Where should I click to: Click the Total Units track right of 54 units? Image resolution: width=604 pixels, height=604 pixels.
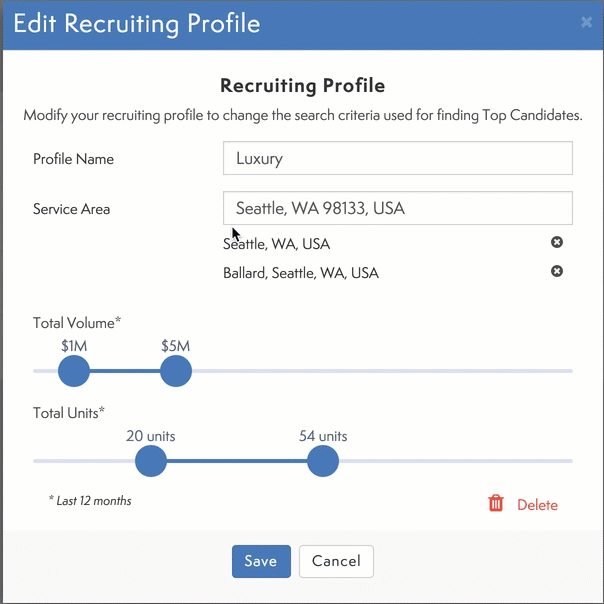pos(456,461)
